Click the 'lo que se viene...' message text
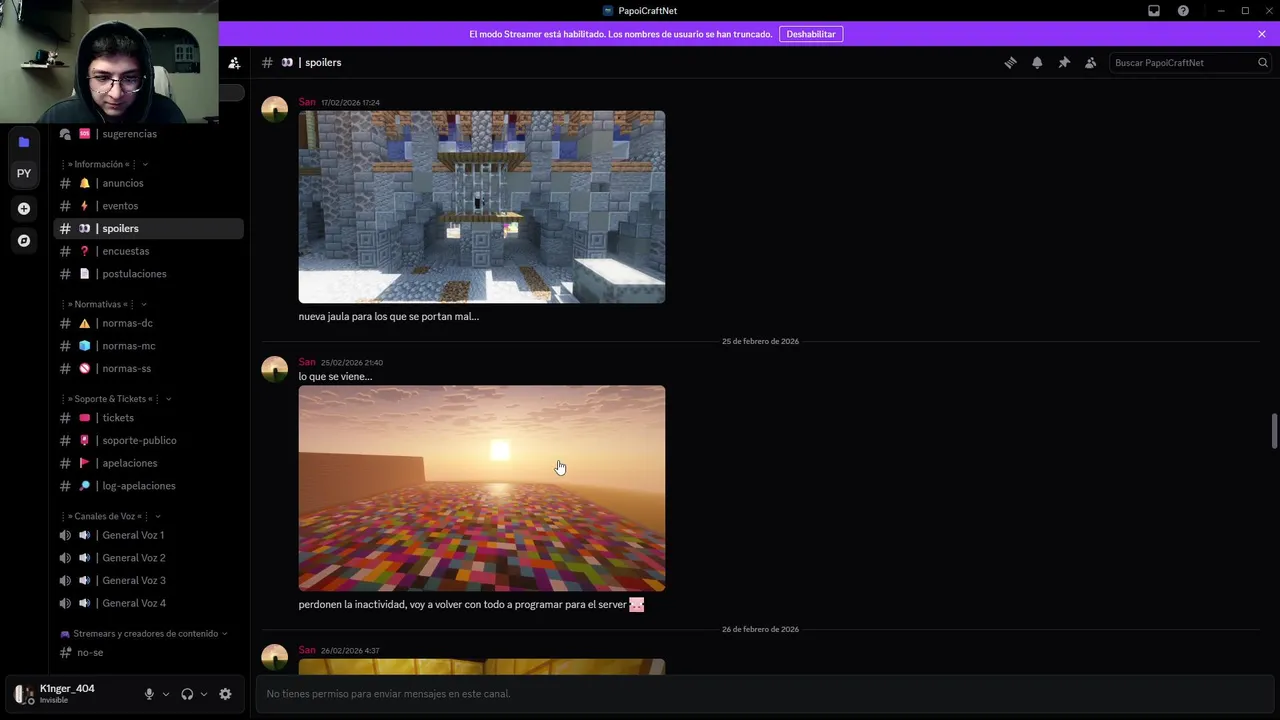Image resolution: width=1280 pixels, height=720 pixels. pyautogui.click(x=335, y=377)
